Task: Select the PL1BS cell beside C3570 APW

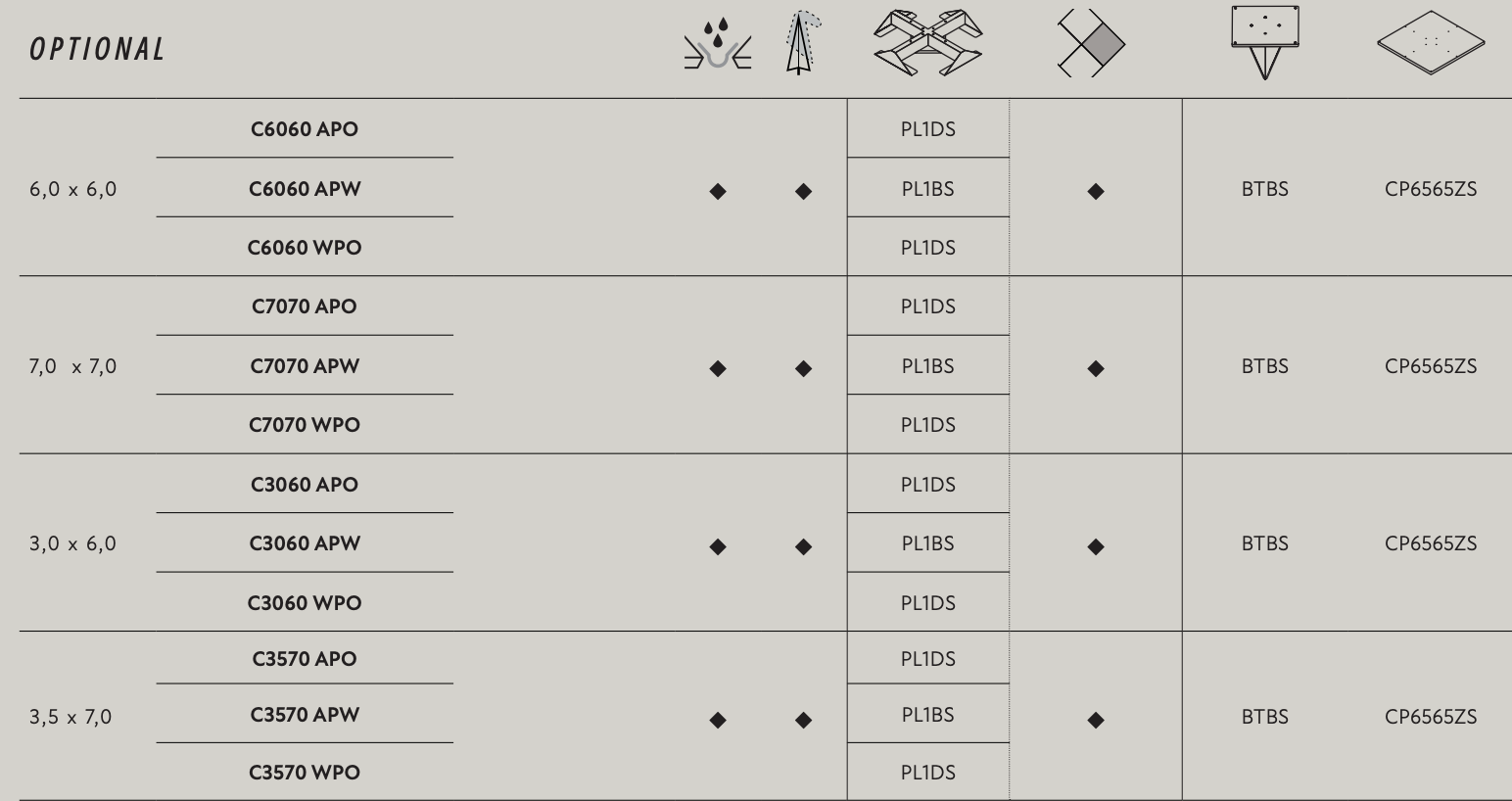Action: [927, 715]
